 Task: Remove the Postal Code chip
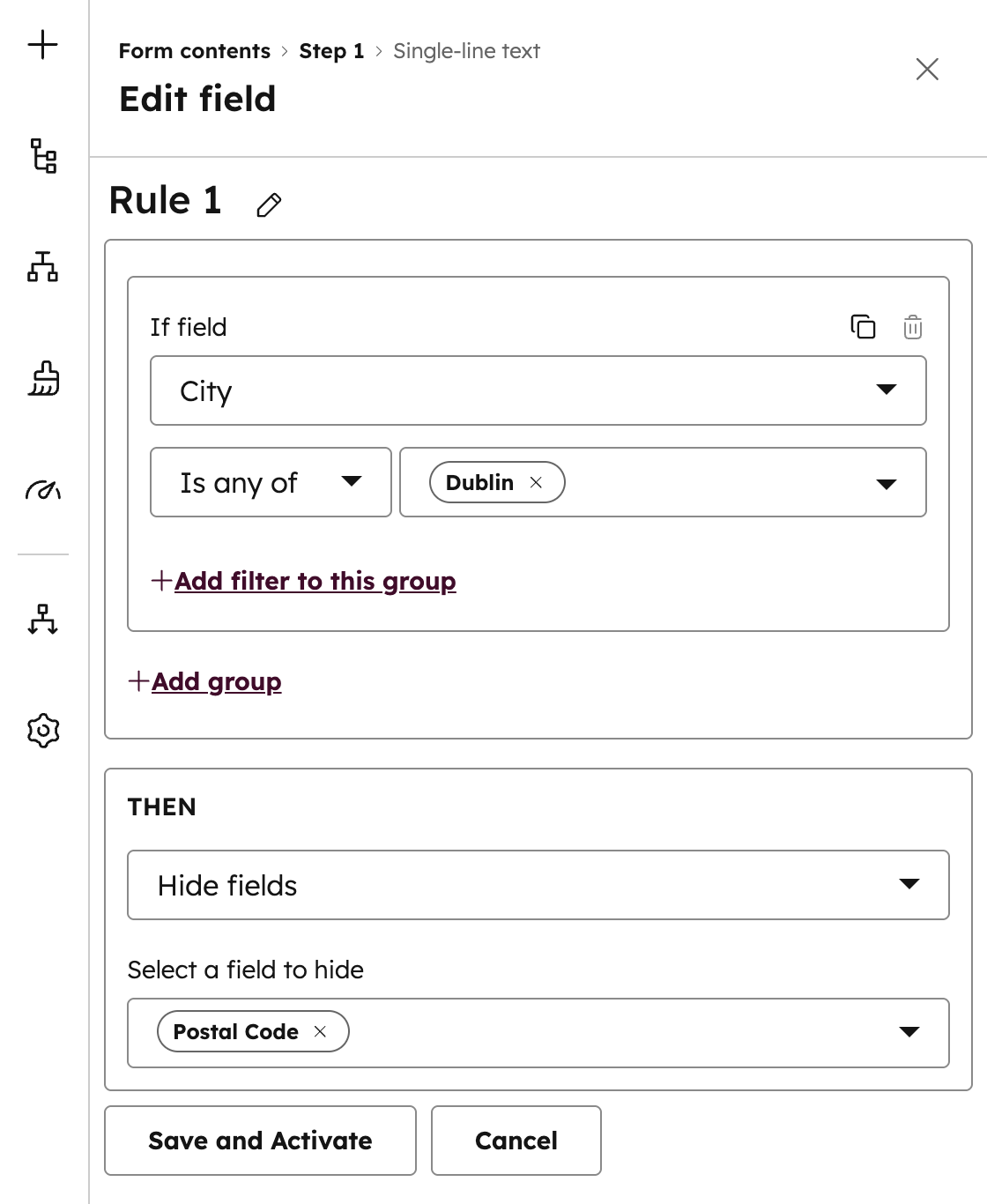tap(321, 1031)
